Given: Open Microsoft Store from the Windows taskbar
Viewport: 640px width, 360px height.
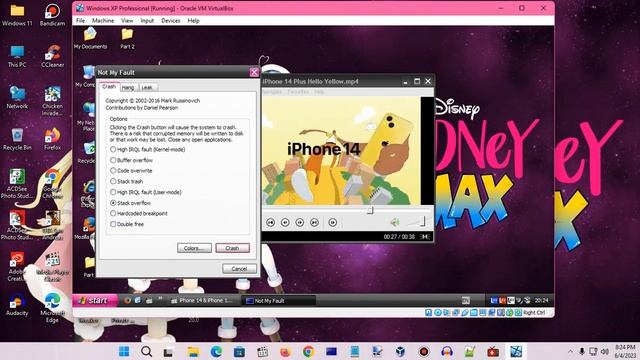Looking at the screenshot, I should pyautogui.click(x=240, y=351).
